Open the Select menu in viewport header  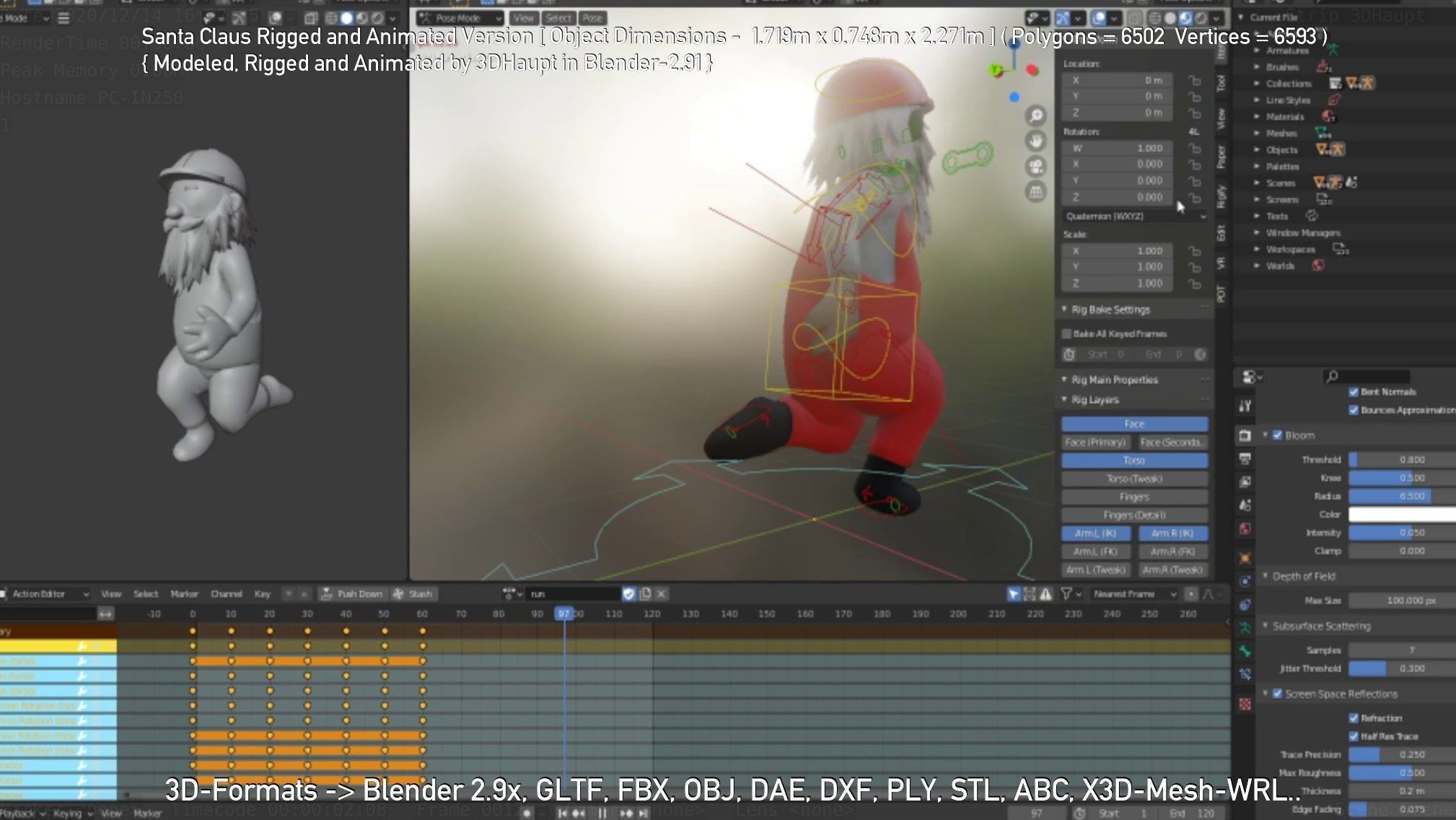pos(558,18)
